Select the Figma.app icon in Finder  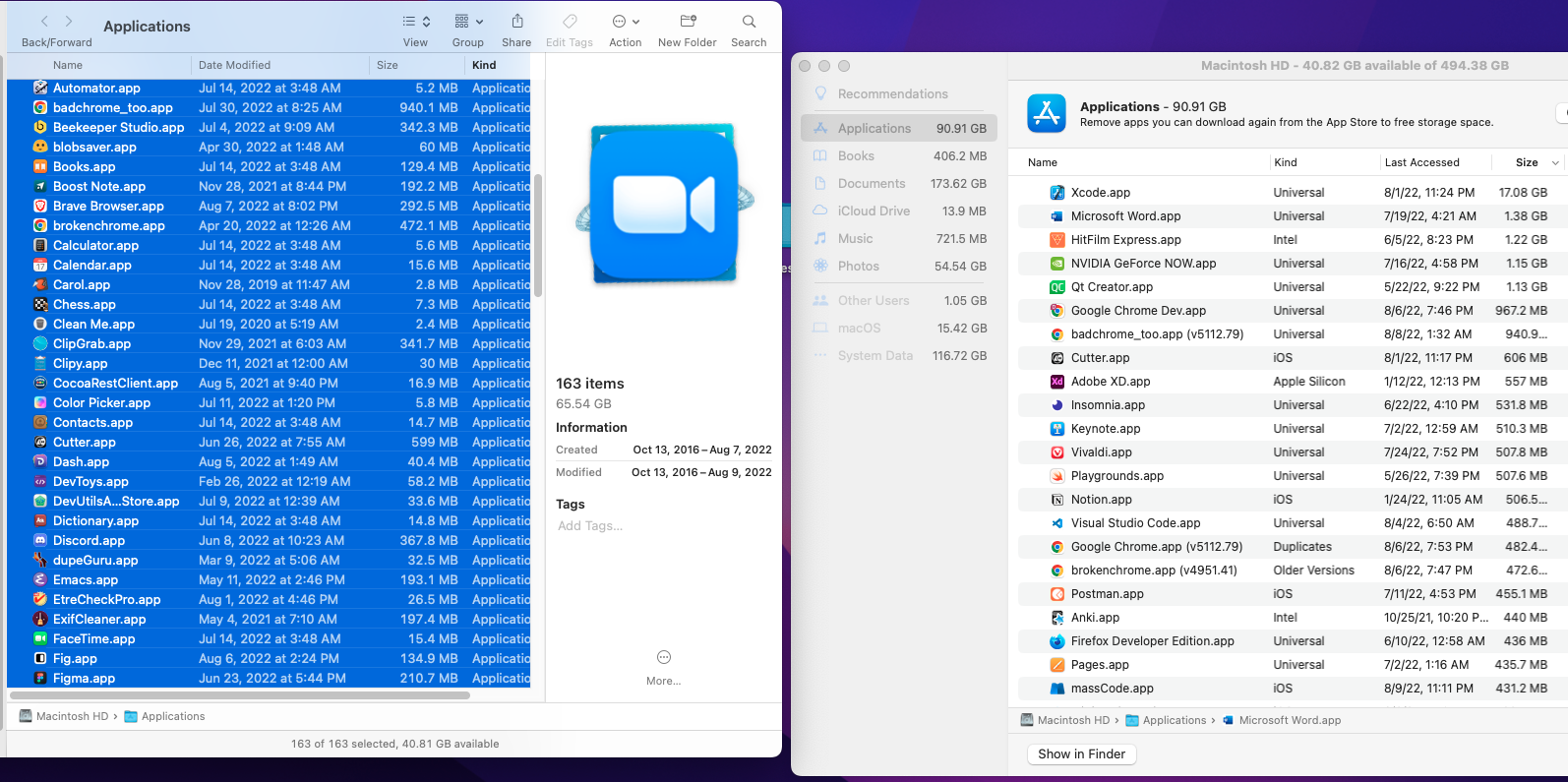pos(40,678)
